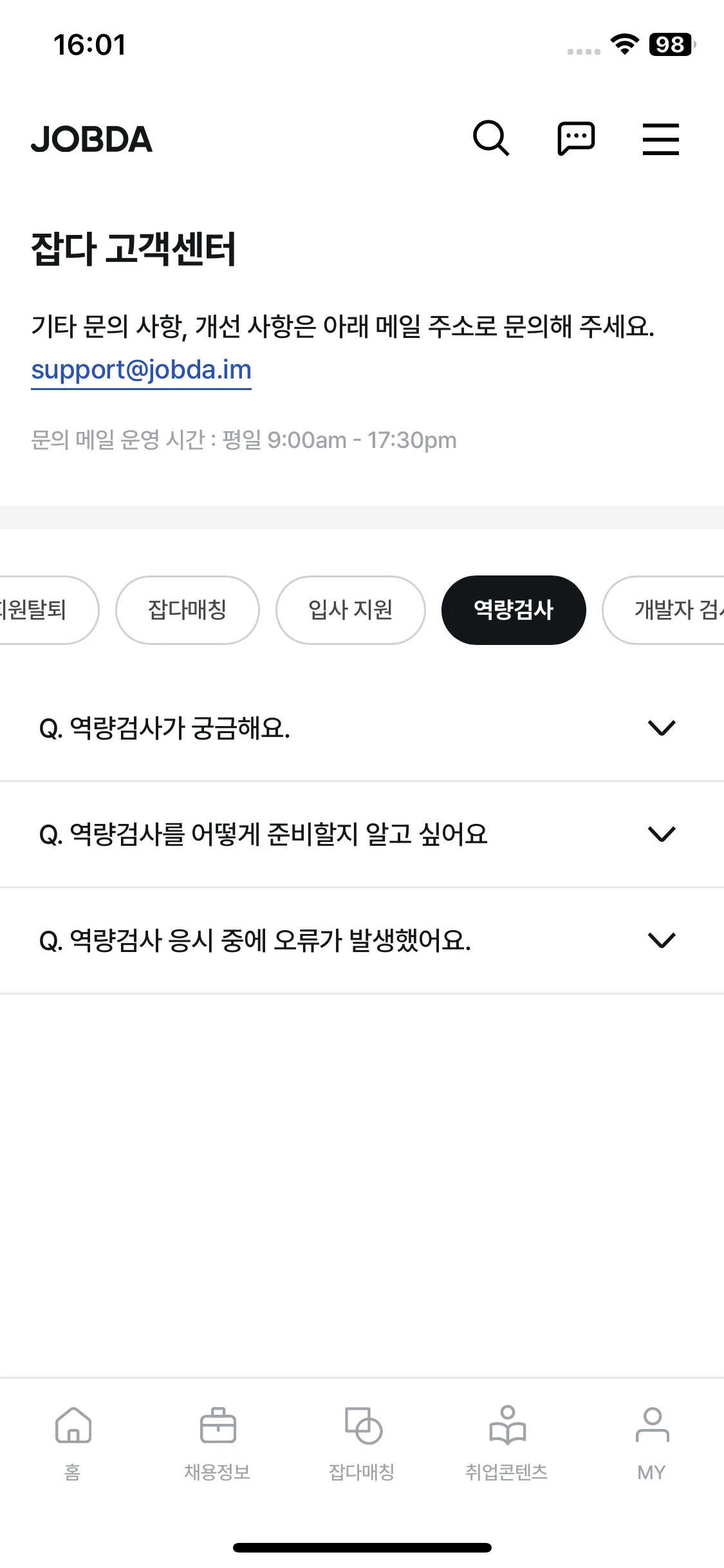Expand the chevron for 어떻게 준비할지 알고 싶어요
The width and height of the screenshot is (724, 1568).
point(662,834)
